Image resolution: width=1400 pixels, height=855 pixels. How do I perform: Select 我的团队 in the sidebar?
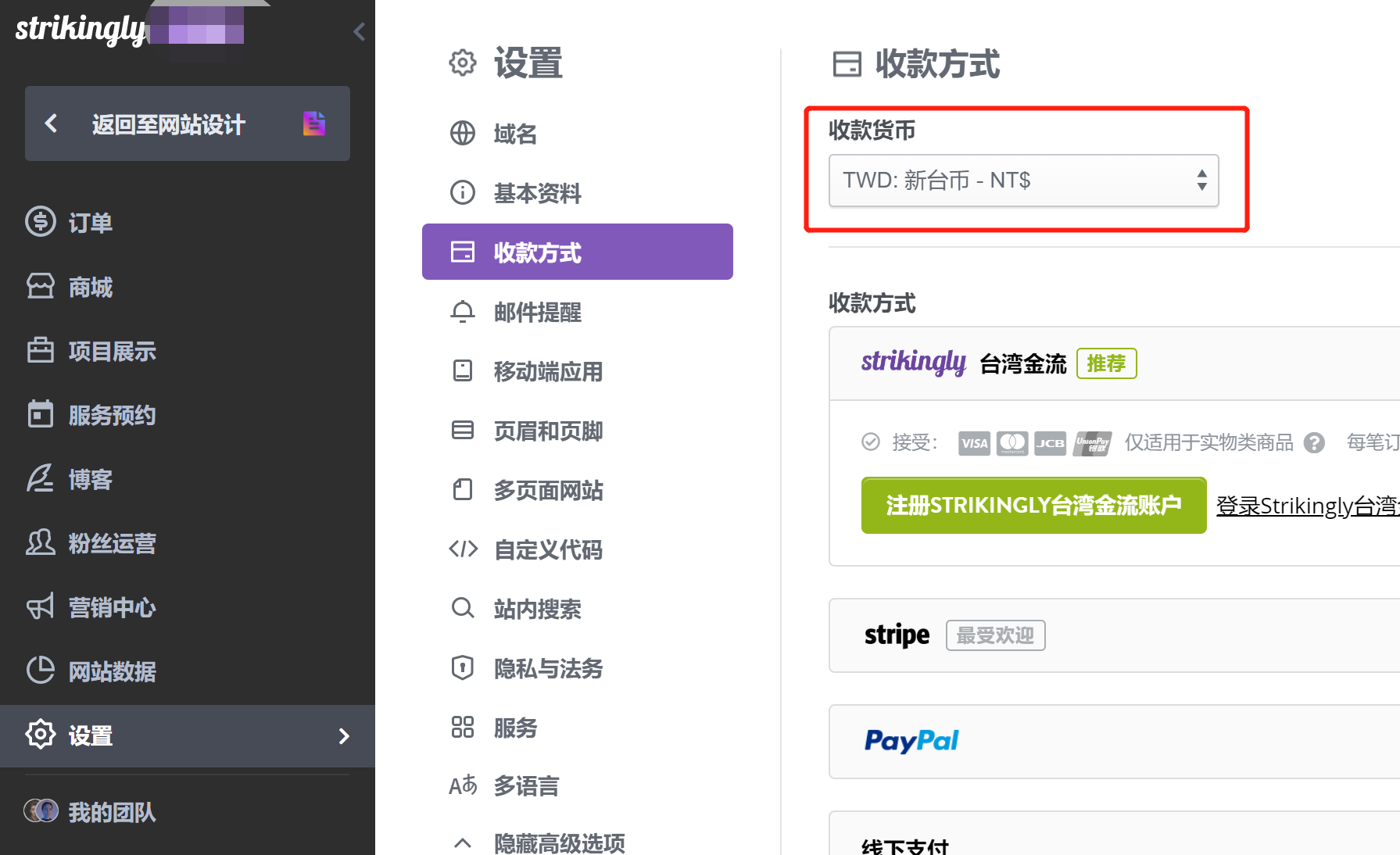(113, 812)
